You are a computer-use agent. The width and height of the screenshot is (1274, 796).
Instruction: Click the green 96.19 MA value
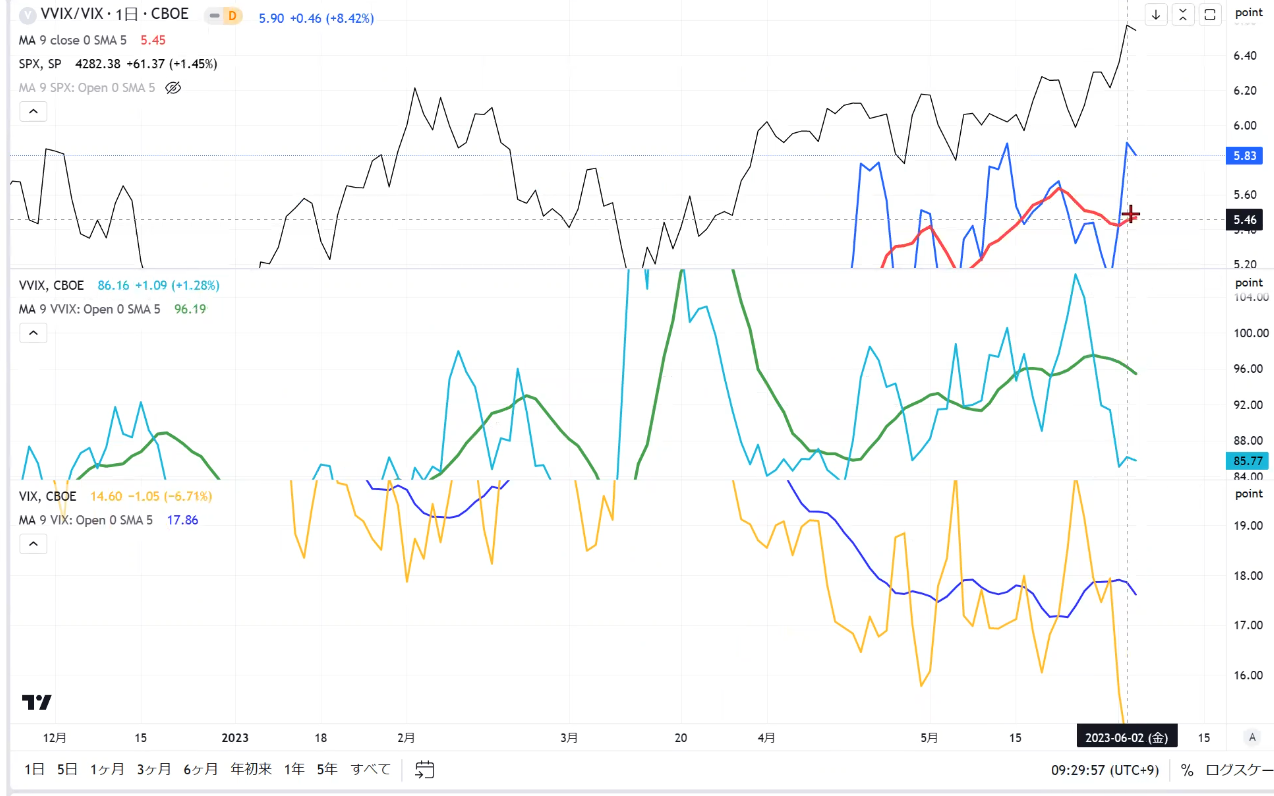coord(190,309)
